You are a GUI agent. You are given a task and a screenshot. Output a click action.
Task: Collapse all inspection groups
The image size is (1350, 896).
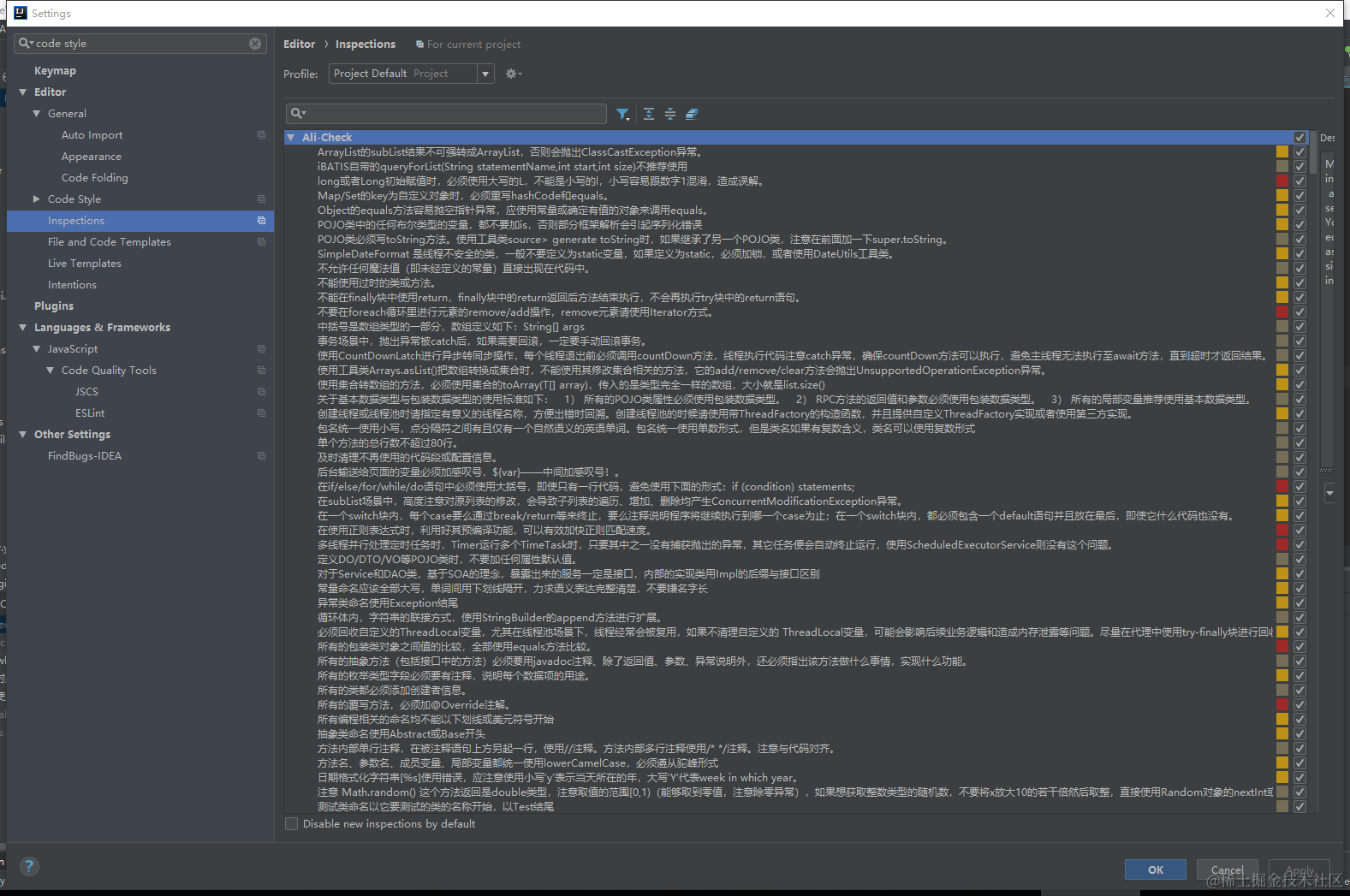[x=670, y=114]
